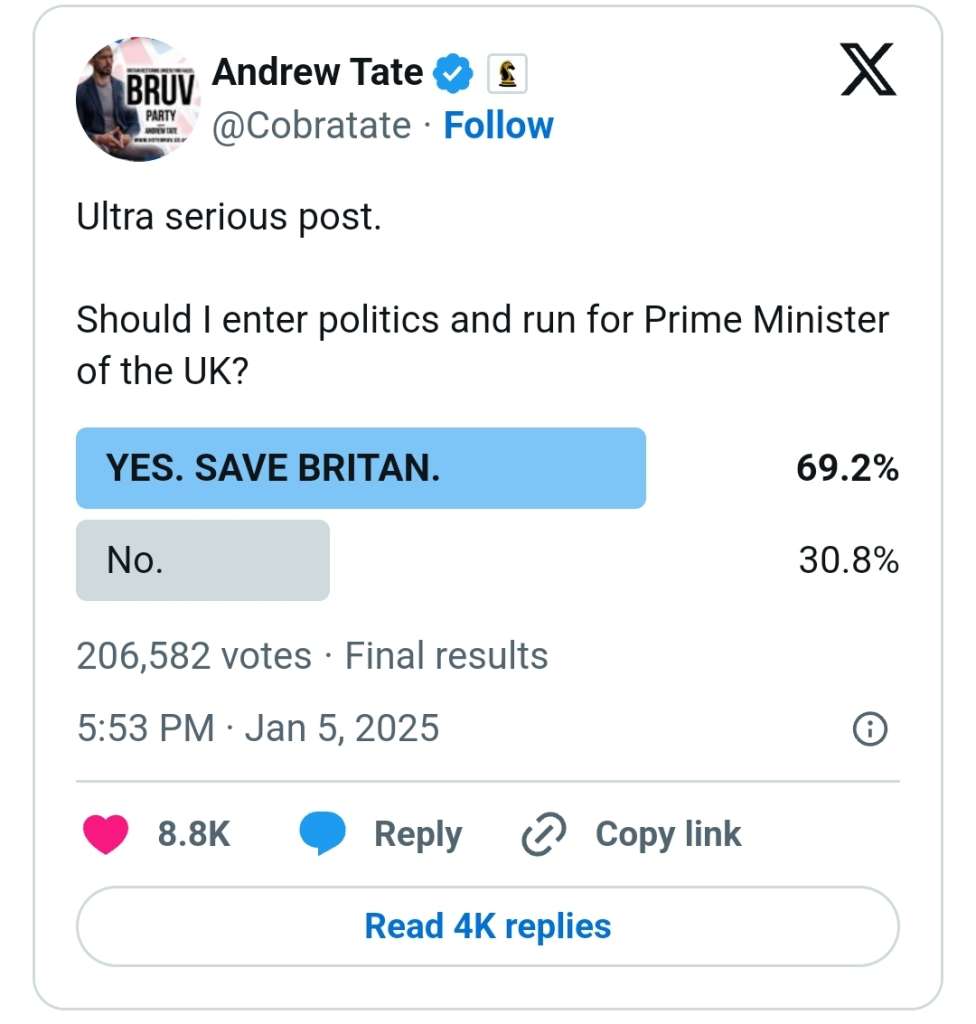Click the Andrew Tate display name
The width and height of the screenshot is (976, 1024).
click(x=318, y=72)
